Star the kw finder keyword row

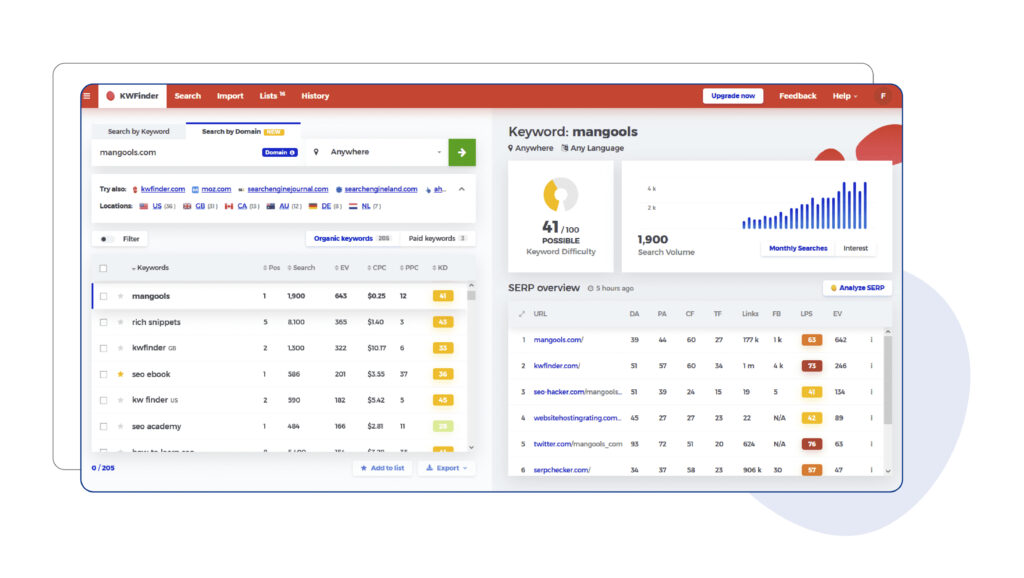120,400
